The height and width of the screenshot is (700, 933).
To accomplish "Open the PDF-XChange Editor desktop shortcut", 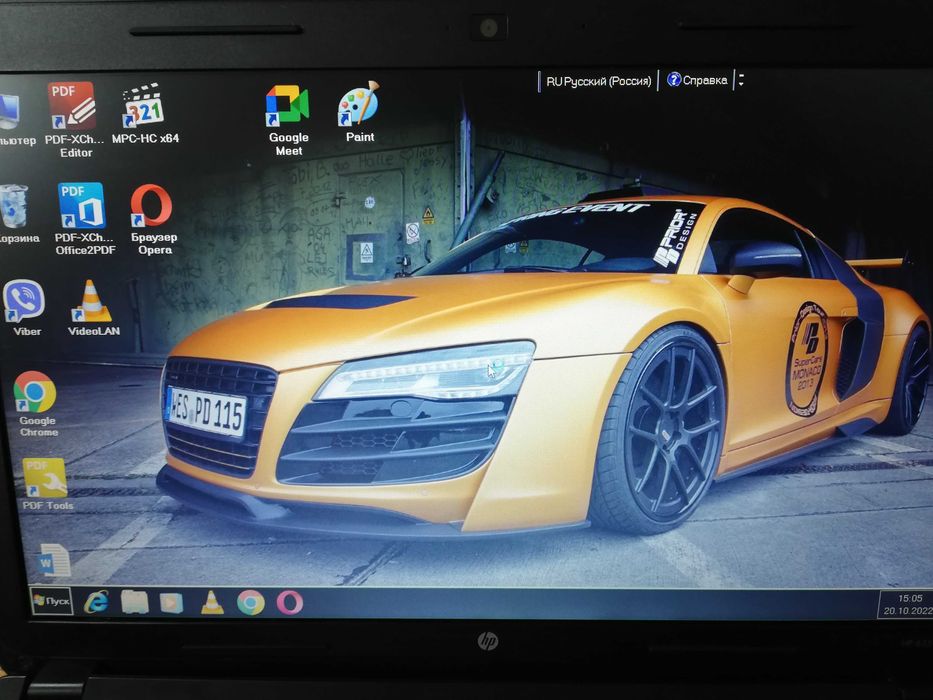I will tap(73, 118).
